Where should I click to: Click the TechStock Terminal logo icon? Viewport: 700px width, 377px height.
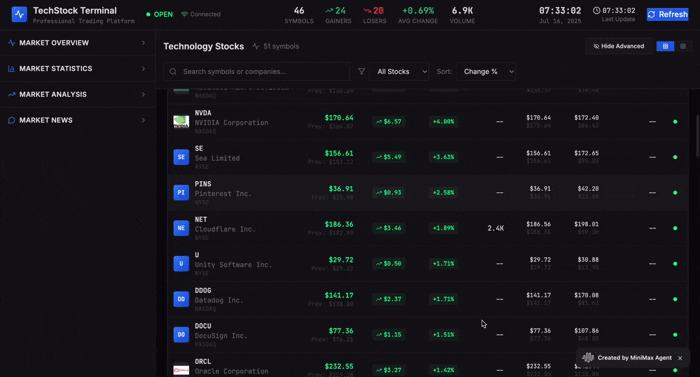[x=19, y=14]
